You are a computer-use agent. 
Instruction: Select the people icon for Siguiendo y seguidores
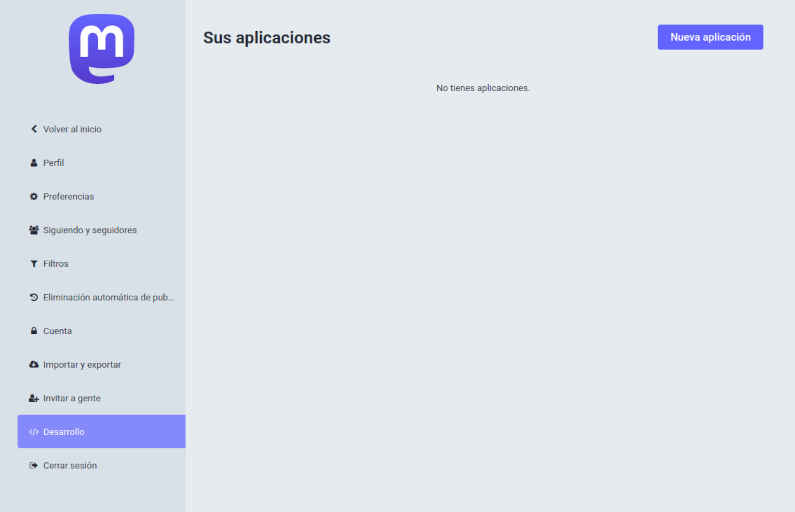(x=33, y=230)
